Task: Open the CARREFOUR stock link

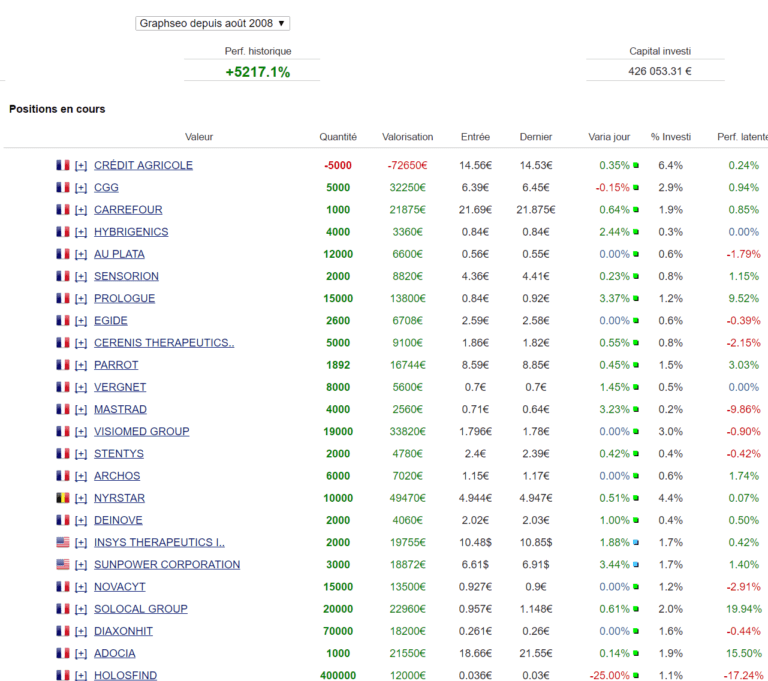Action: (128, 210)
